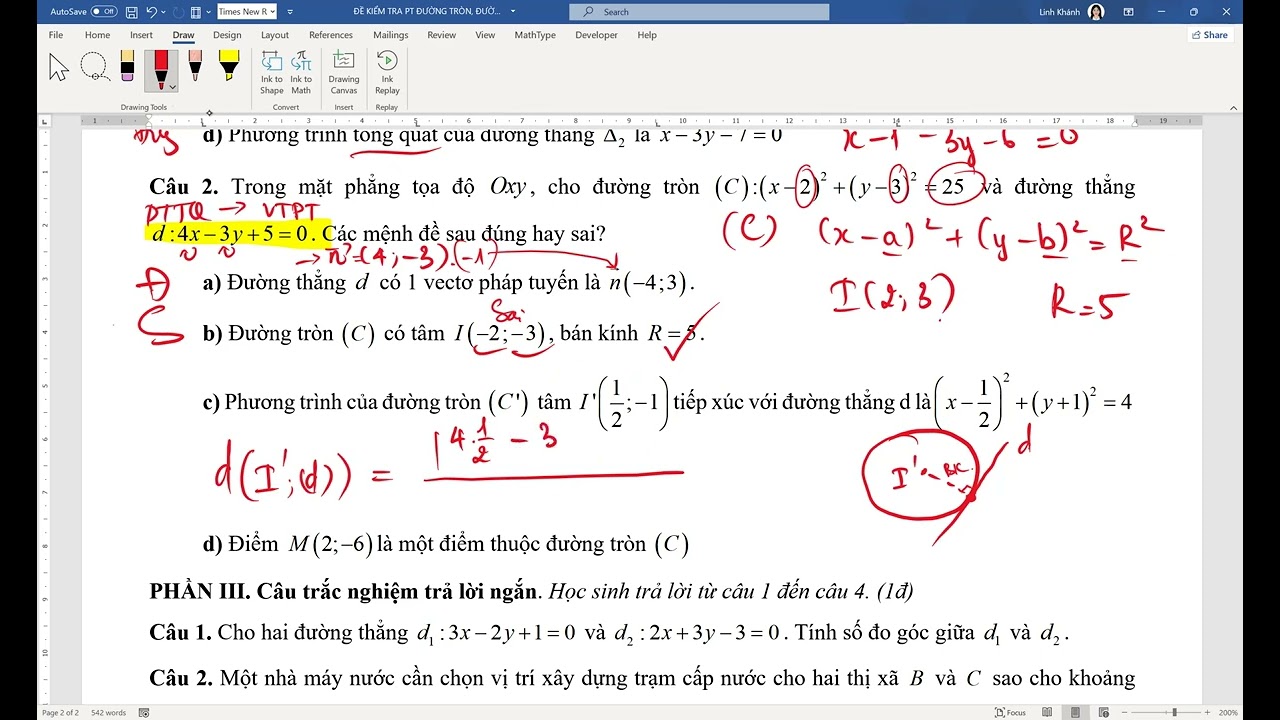Click the zoom slider handle

pos(1176,712)
